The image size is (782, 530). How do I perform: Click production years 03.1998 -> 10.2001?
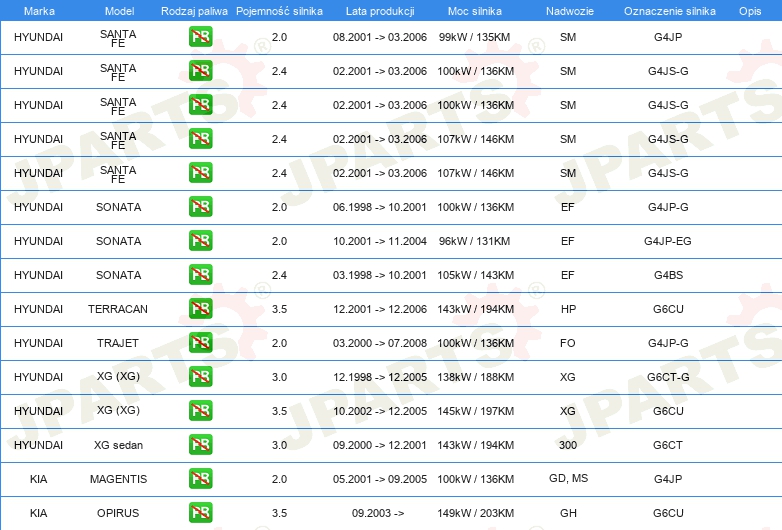coord(380,275)
